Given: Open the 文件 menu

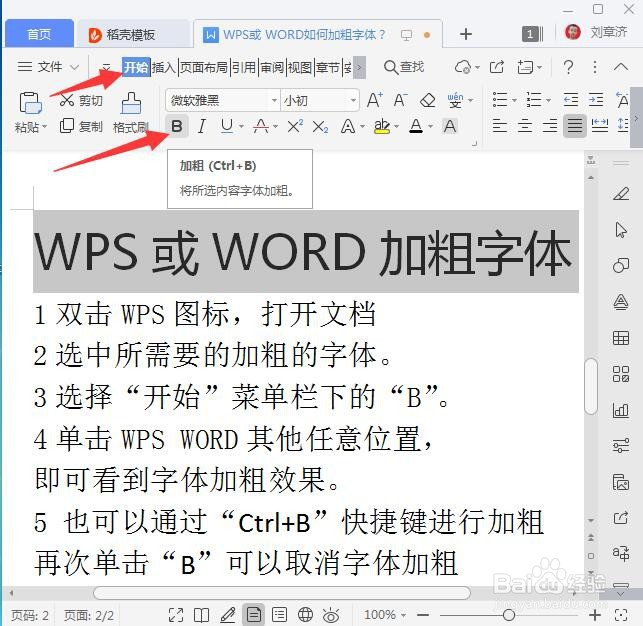Looking at the screenshot, I should [48, 66].
